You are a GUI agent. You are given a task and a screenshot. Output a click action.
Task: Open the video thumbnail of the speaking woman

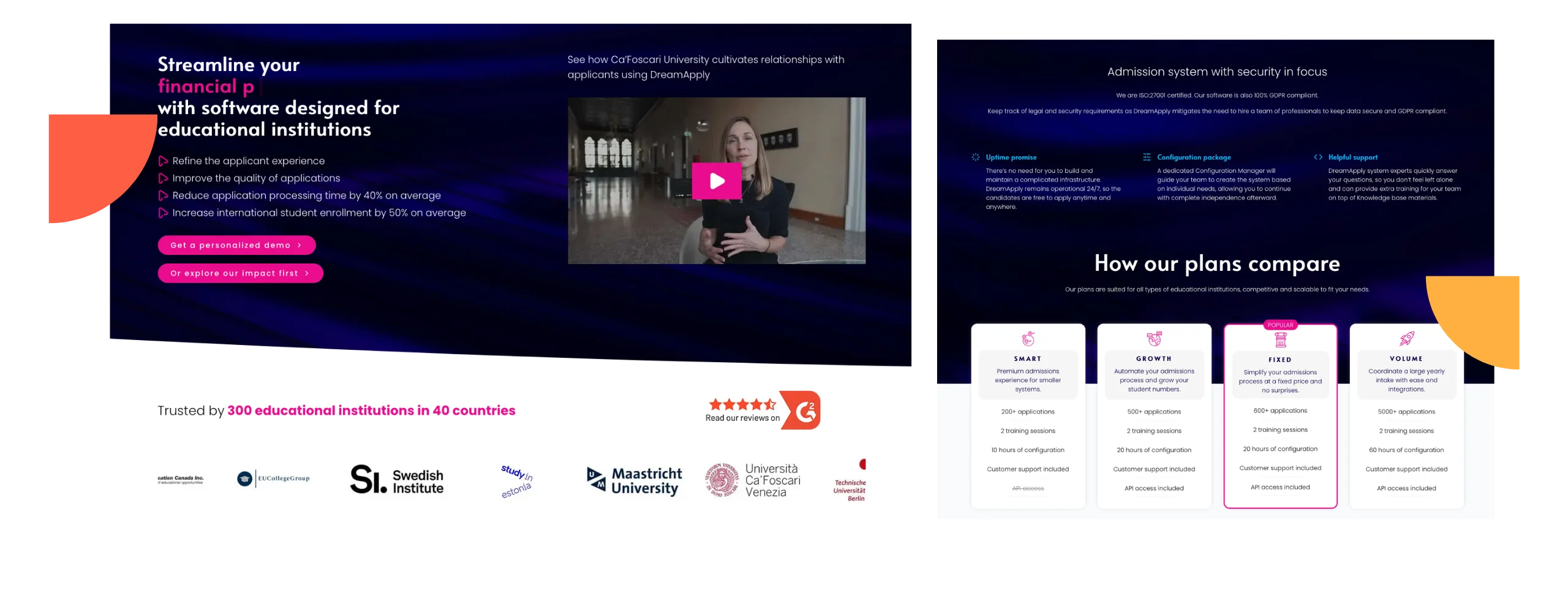pyautogui.click(x=716, y=181)
